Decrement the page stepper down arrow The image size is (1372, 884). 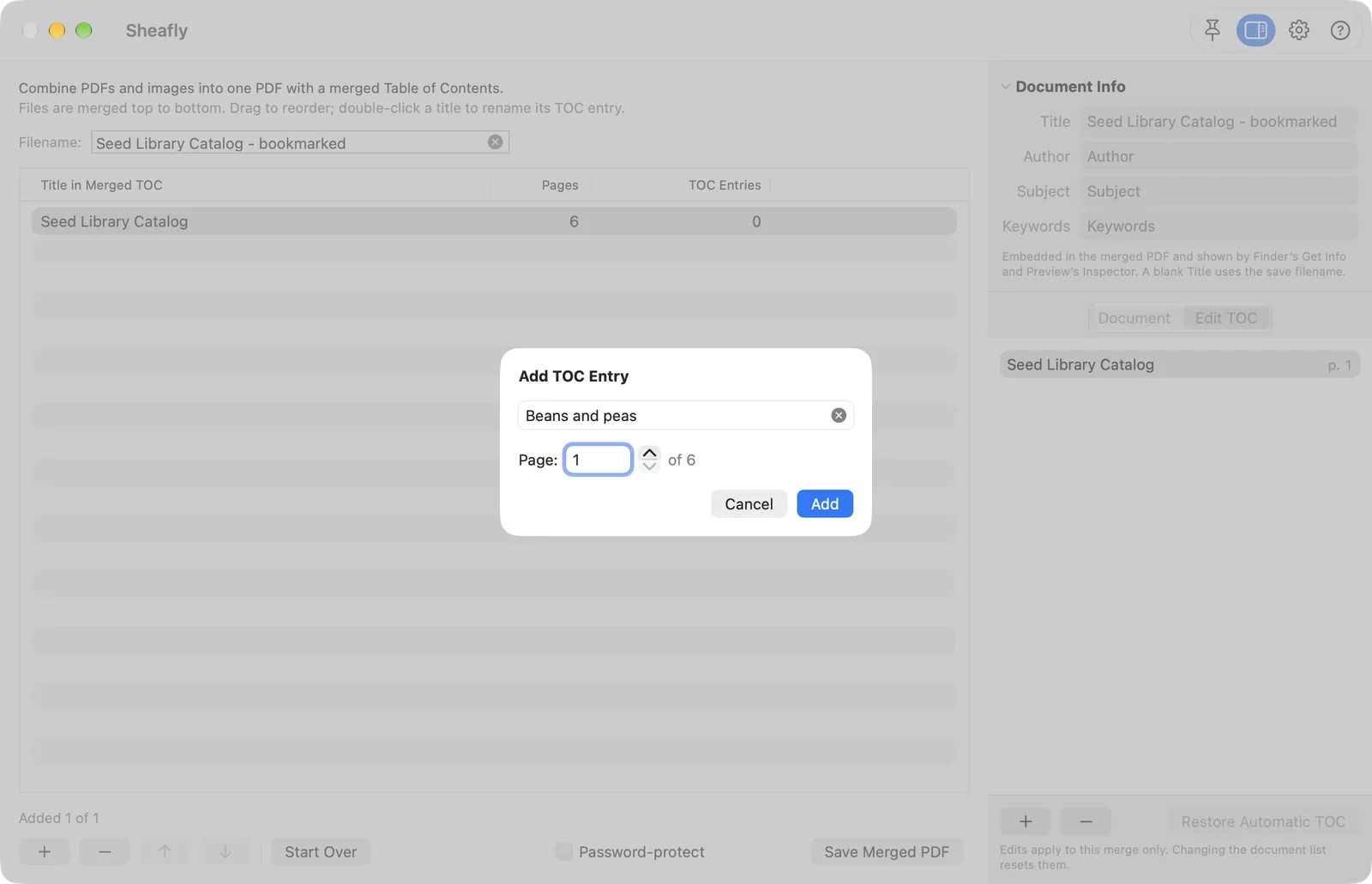point(650,466)
